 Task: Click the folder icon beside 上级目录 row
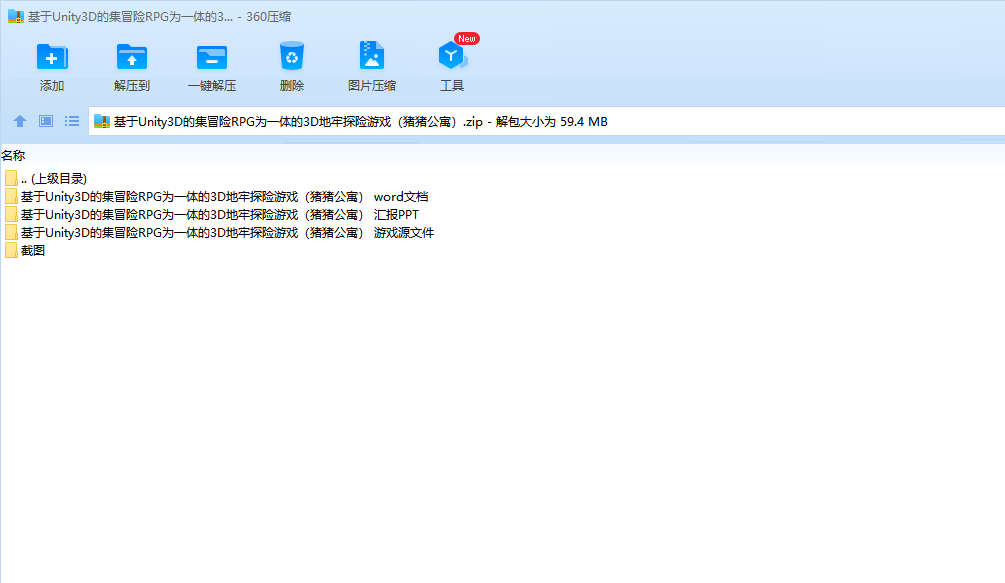click(x=11, y=179)
